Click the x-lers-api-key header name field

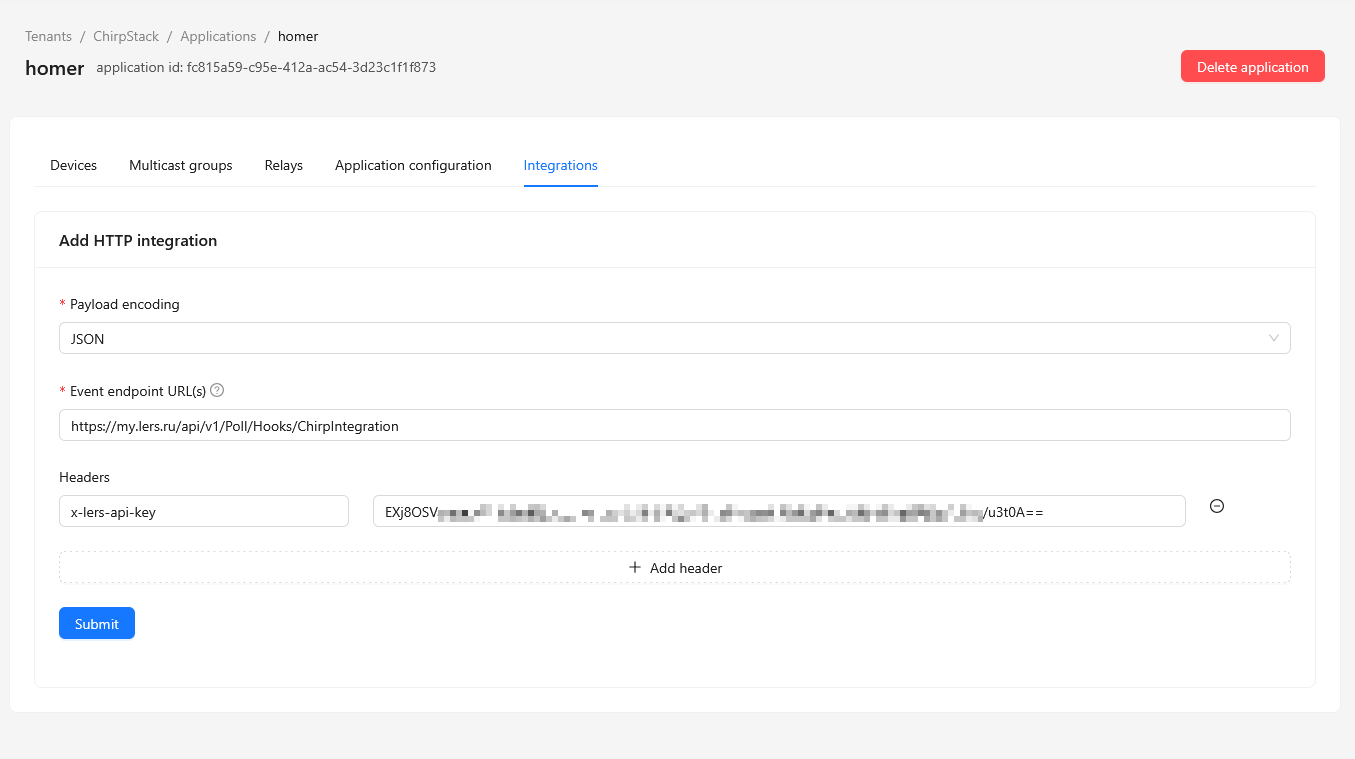(203, 511)
